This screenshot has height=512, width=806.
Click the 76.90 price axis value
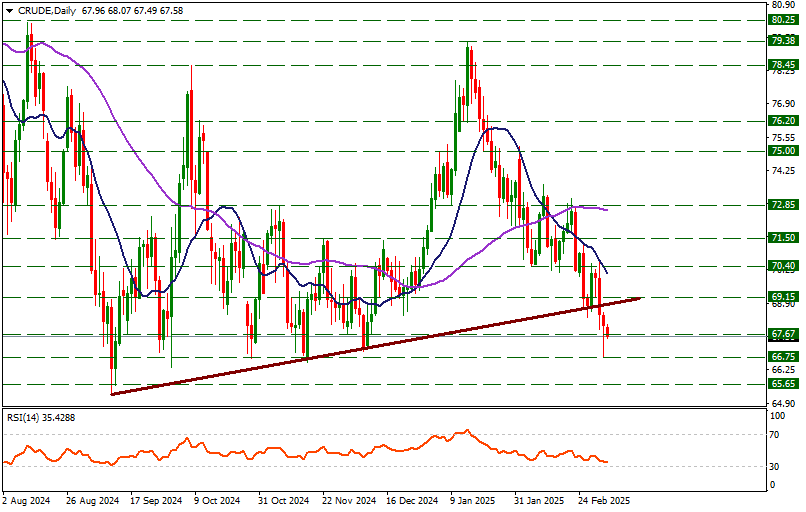[x=783, y=104]
